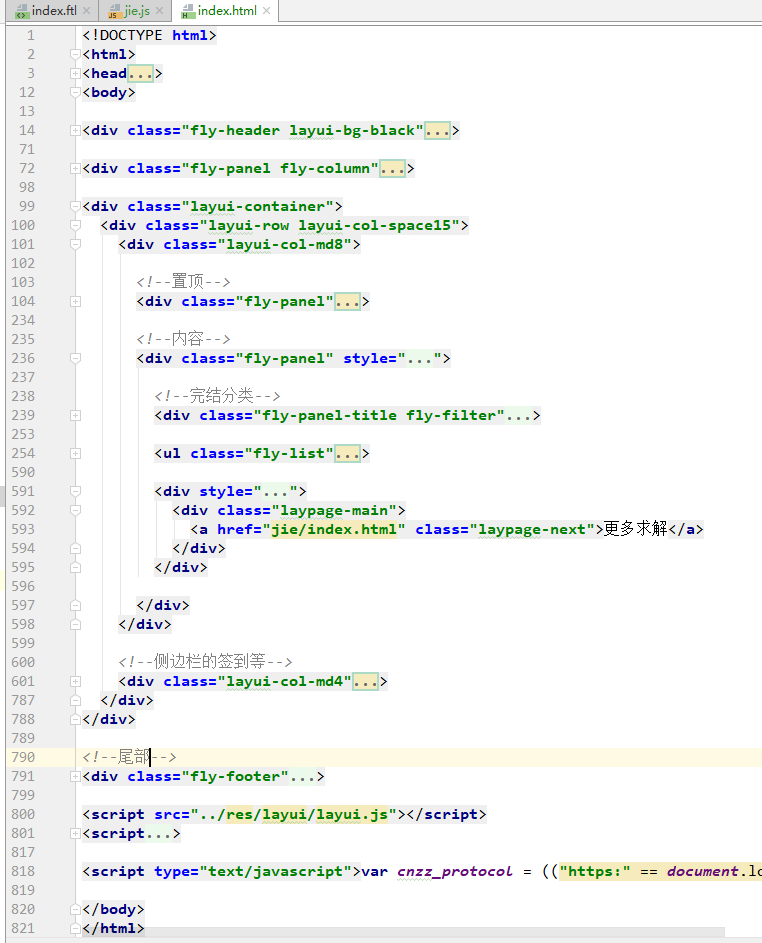The height and width of the screenshot is (943, 762).
Task: Close the jie.js tab
Action: pos(159,11)
